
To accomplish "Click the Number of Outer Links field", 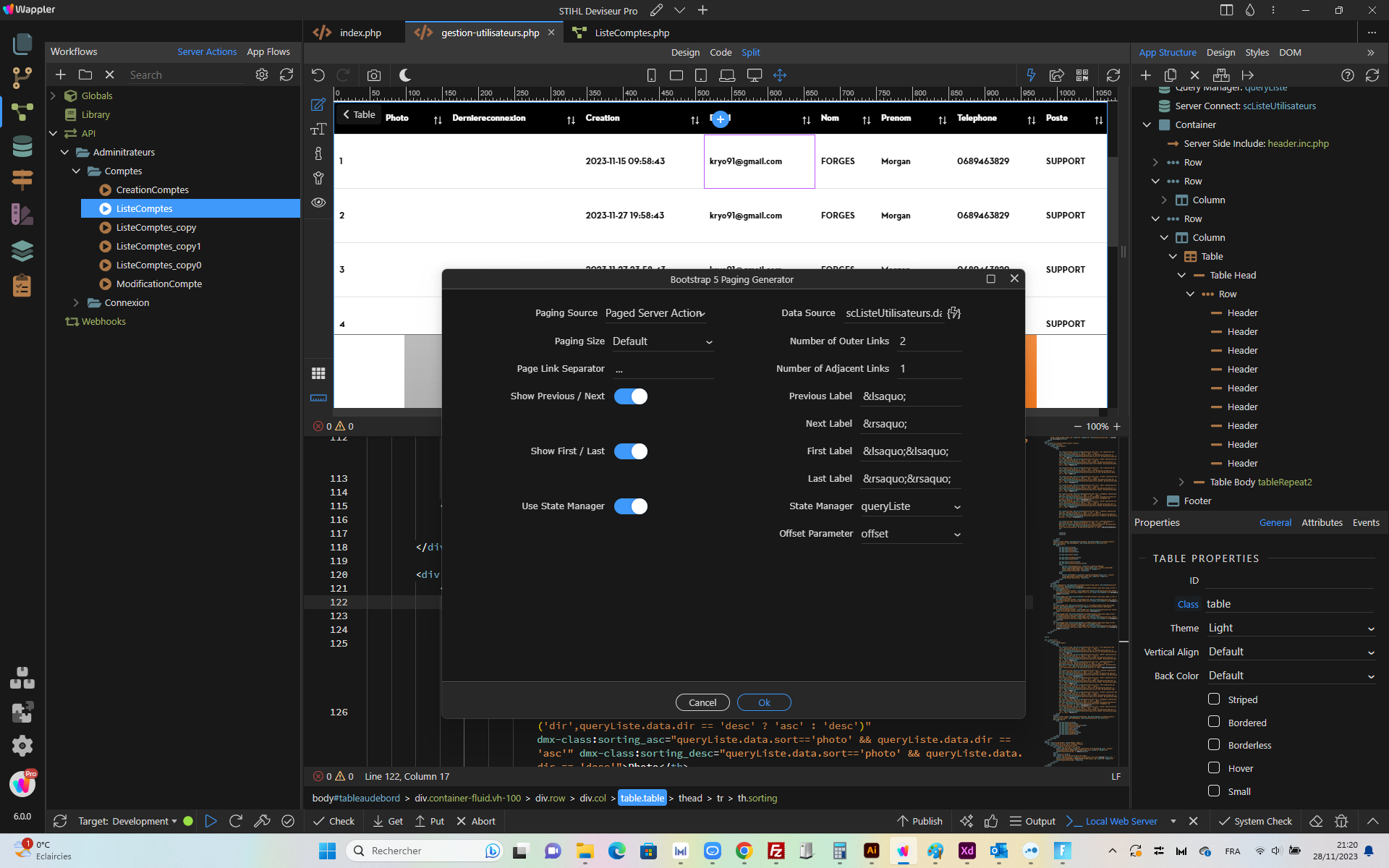I will click(930, 341).
